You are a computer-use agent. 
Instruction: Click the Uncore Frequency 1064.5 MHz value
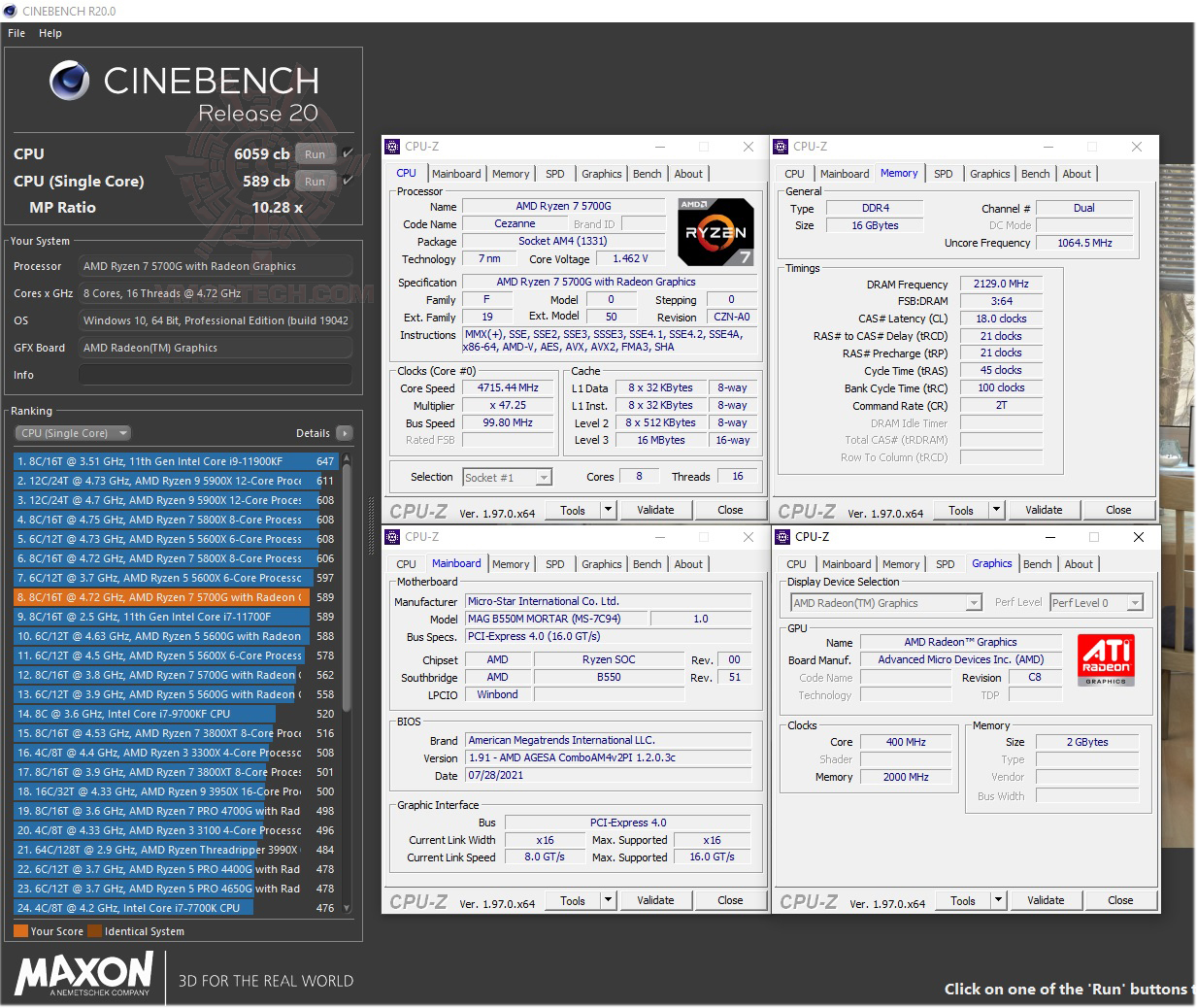[1084, 243]
